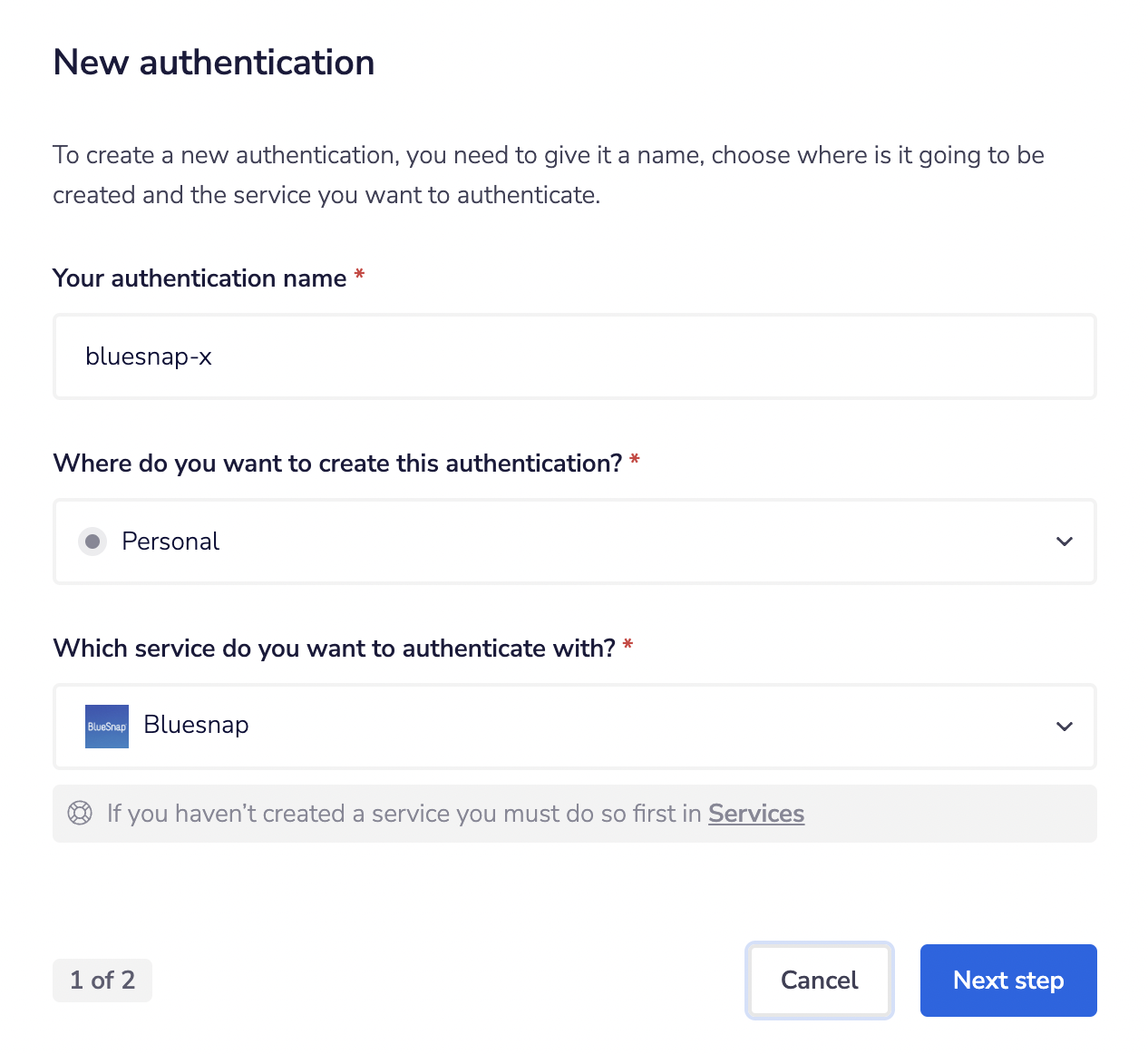Click the "Which service" field label
The height and width of the screenshot is (1054, 1148).
click(x=334, y=649)
